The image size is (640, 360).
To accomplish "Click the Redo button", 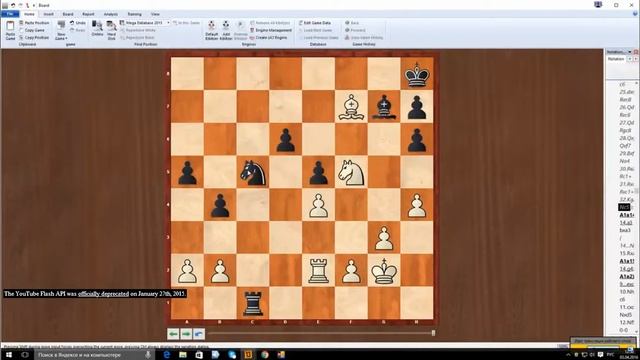I will 78,30.
